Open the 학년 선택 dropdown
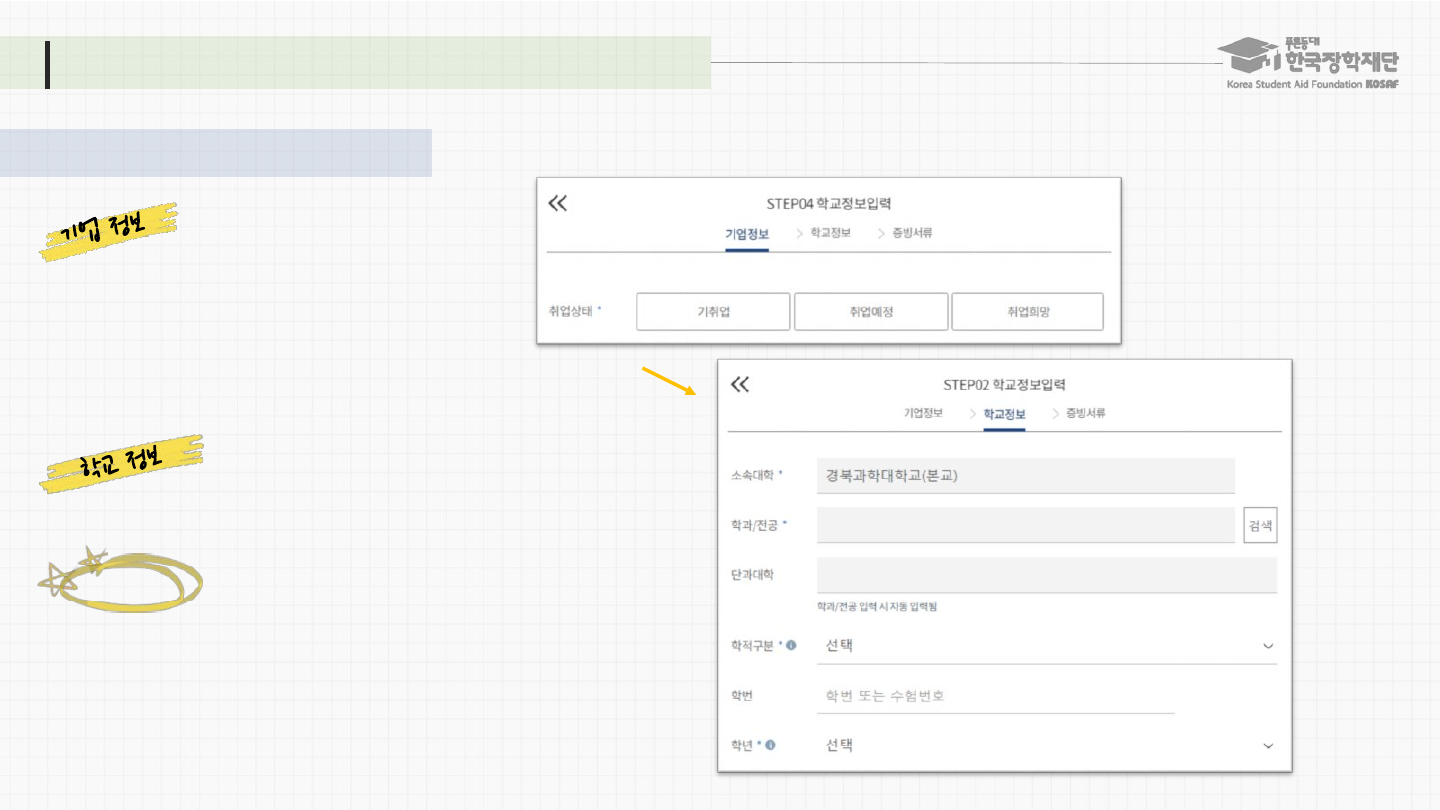1440x810 pixels. 1046,746
